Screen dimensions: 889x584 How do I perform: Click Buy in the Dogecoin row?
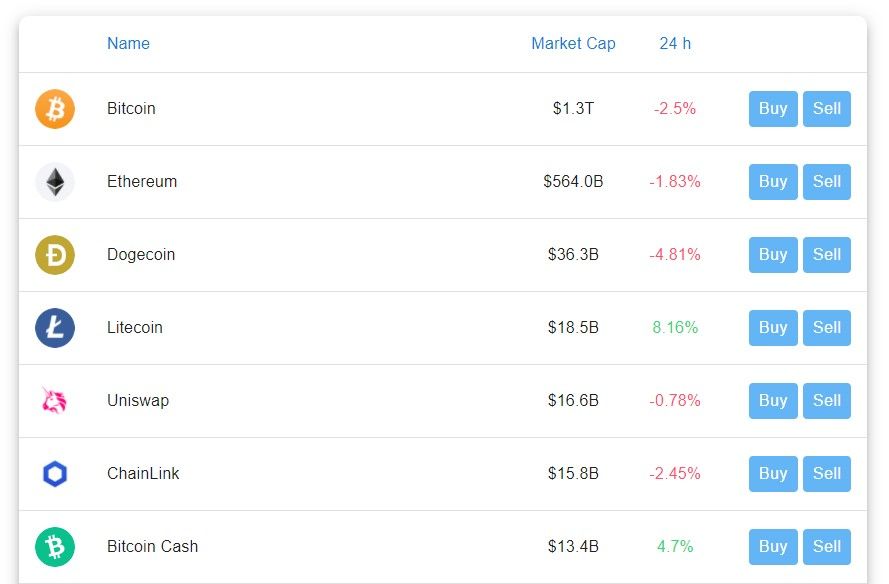[x=773, y=255]
